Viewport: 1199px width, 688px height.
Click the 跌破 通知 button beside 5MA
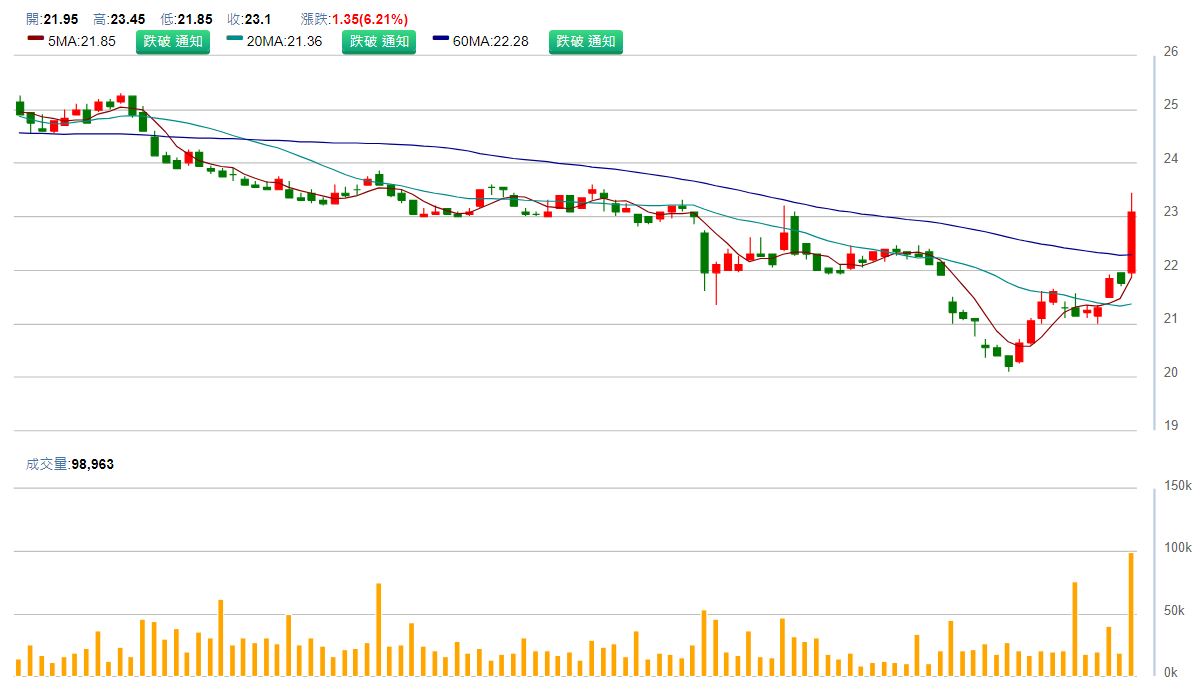tap(173, 41)
